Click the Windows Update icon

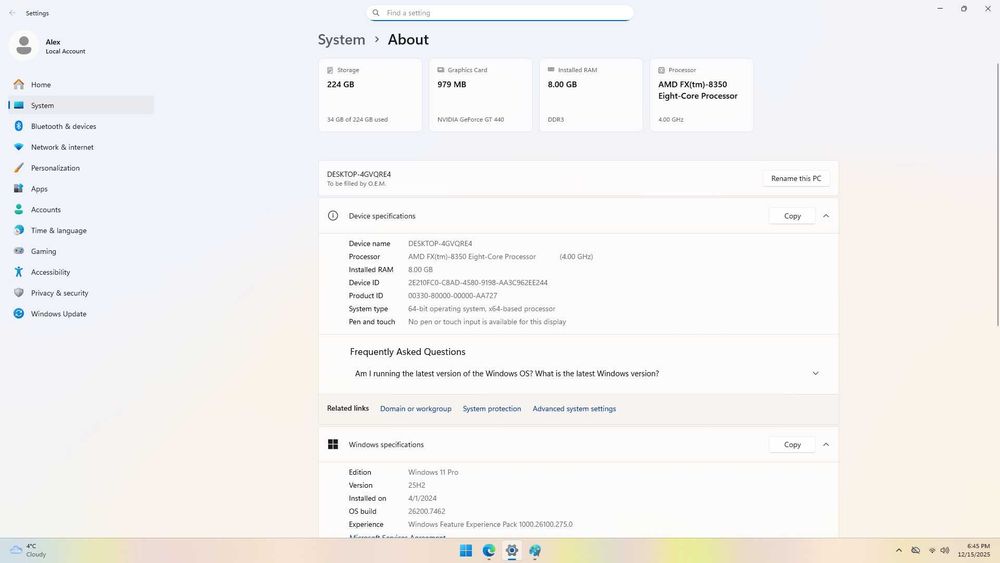click(x=18, y=314)
